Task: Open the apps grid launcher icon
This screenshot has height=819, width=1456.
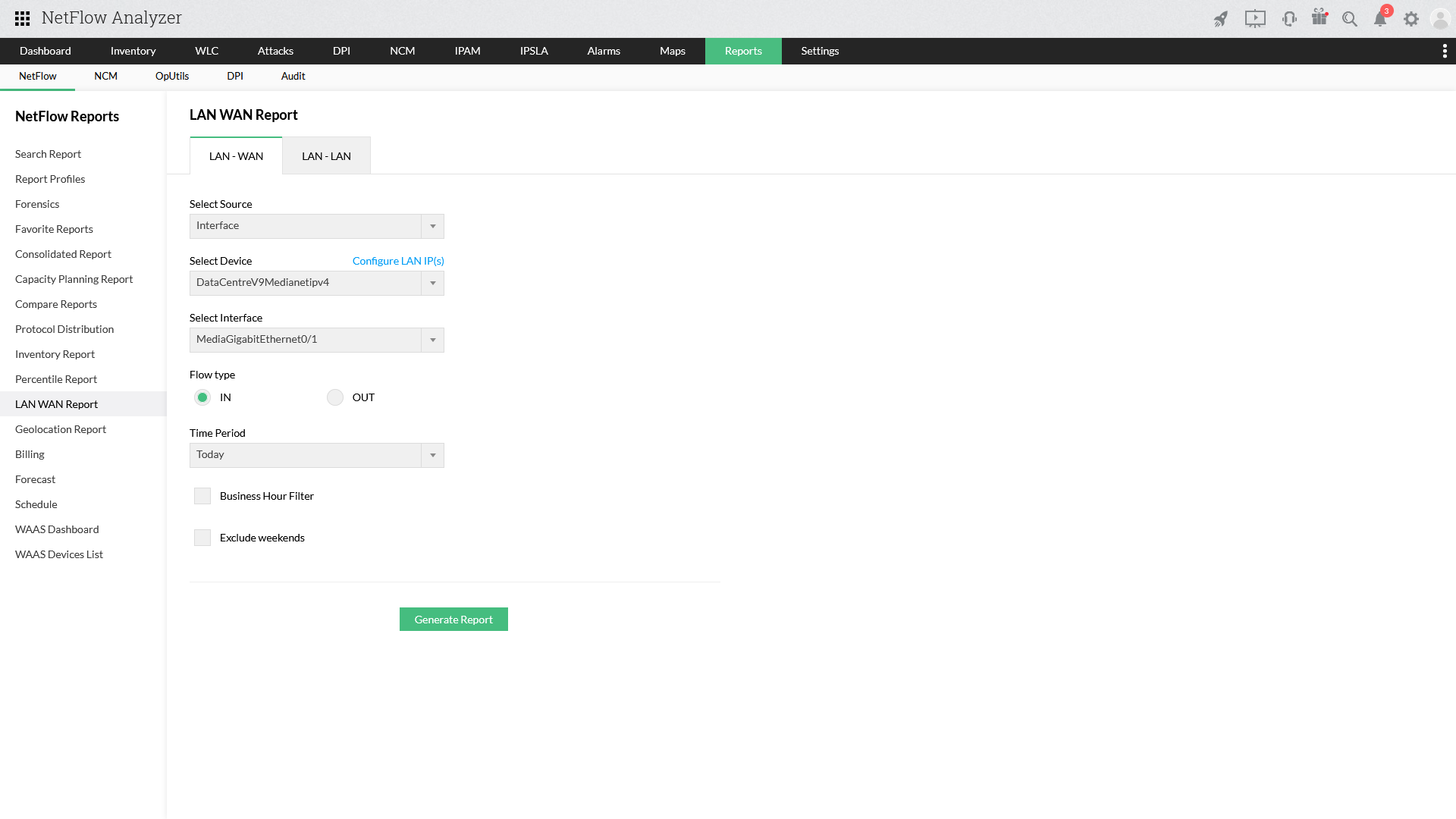Action: (22, 18)
